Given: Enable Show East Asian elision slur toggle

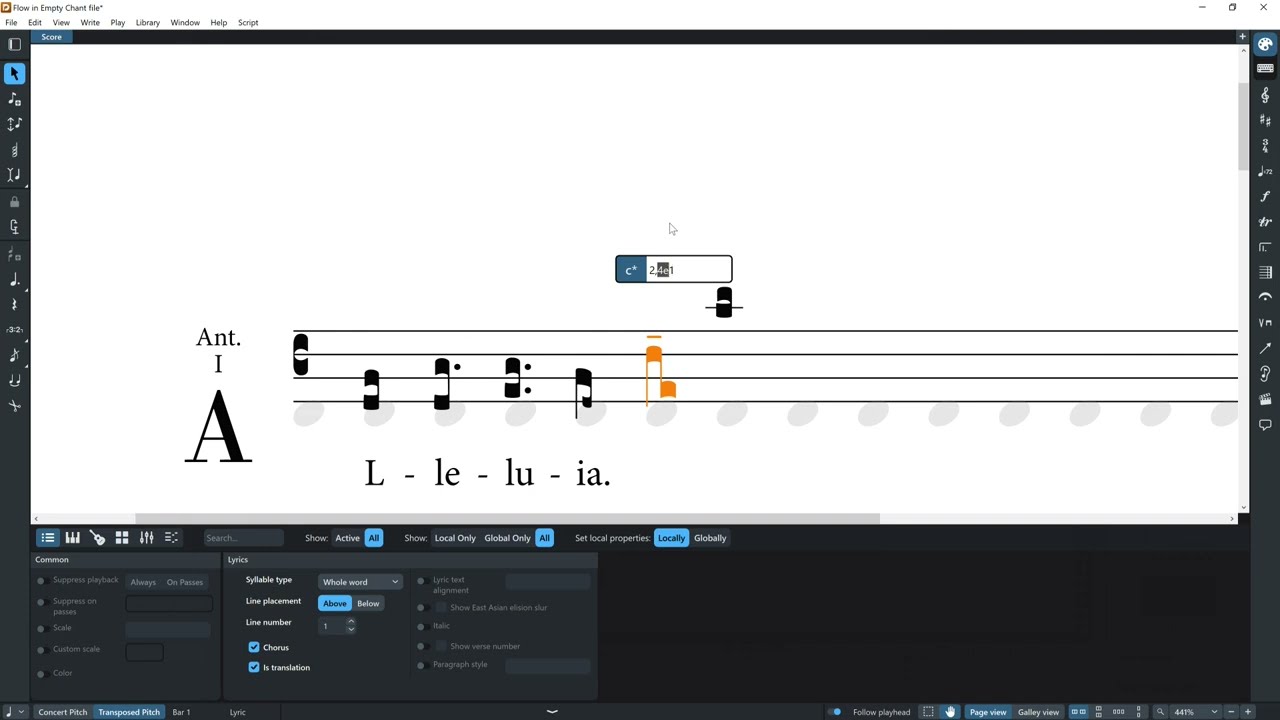Looking at the screenshot, I should [x=421, y=607].
